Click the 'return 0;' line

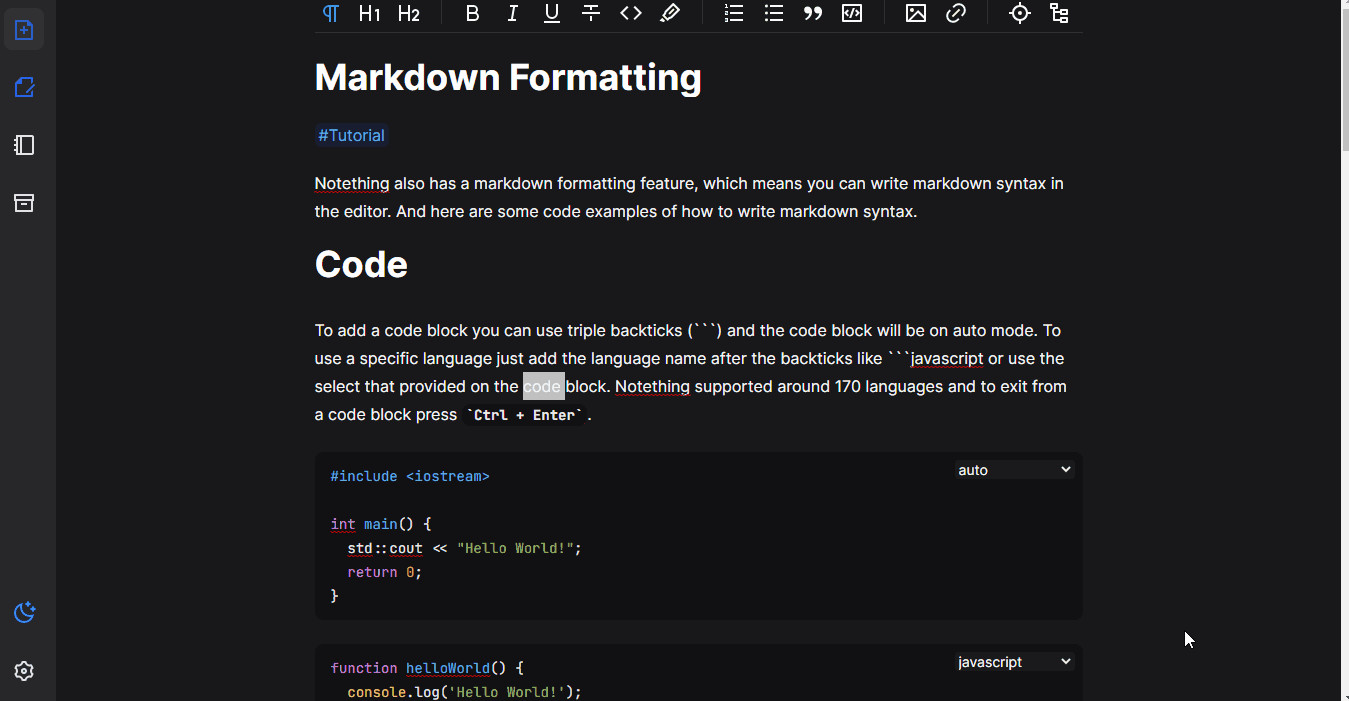[385, 572]
